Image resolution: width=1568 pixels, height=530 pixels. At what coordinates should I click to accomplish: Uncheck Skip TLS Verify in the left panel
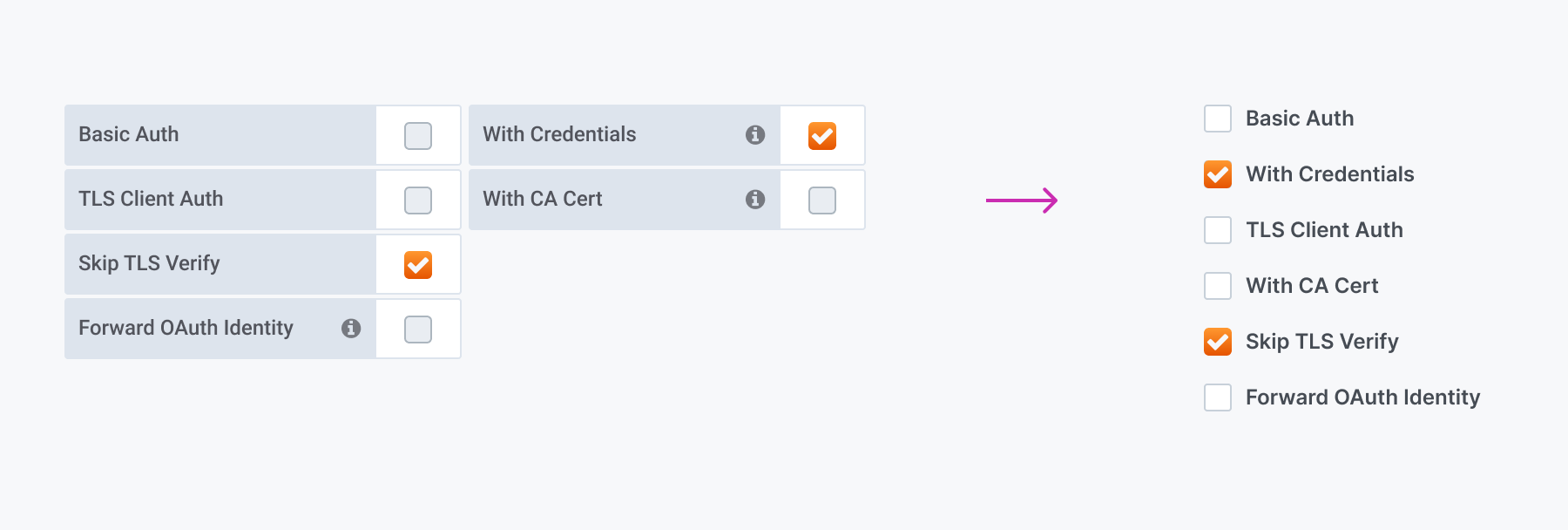[417, 263]
